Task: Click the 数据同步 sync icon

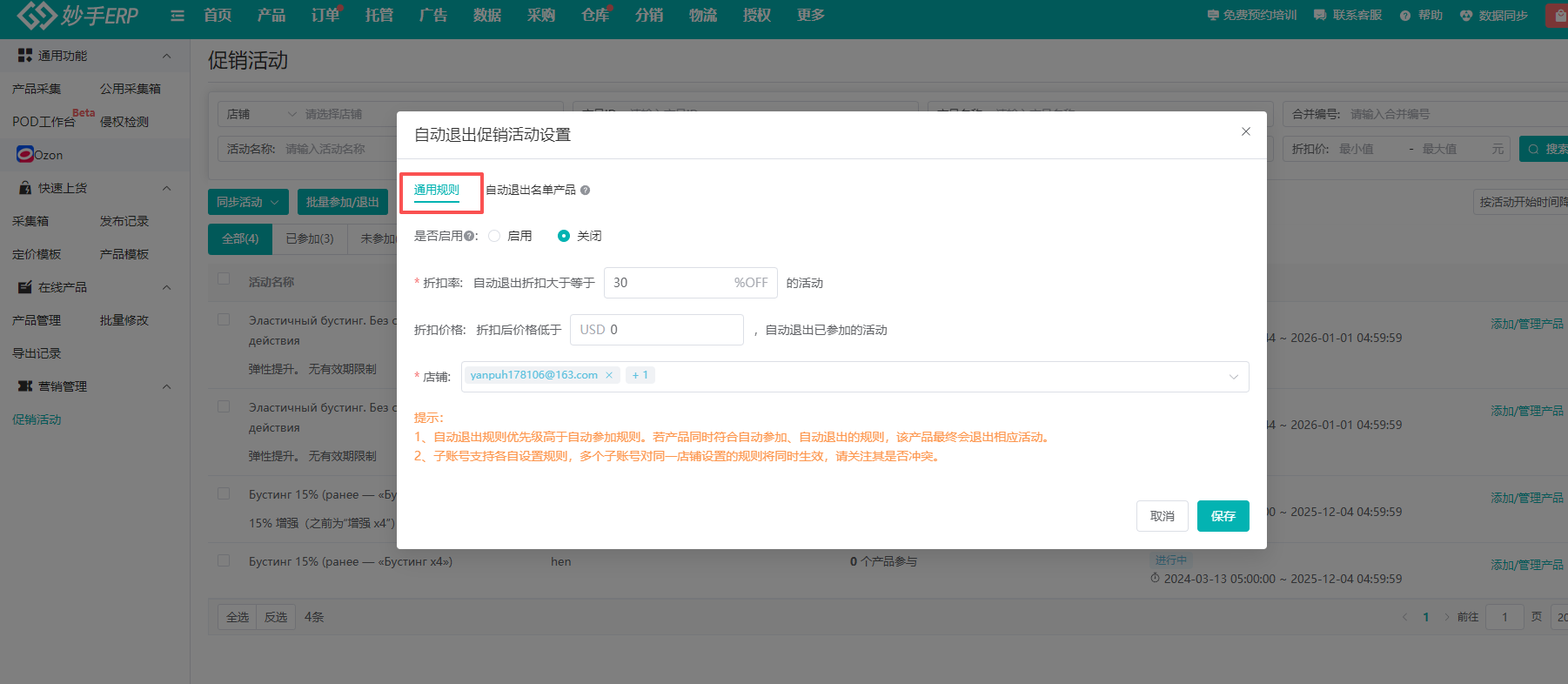Action: (1466, 16)
